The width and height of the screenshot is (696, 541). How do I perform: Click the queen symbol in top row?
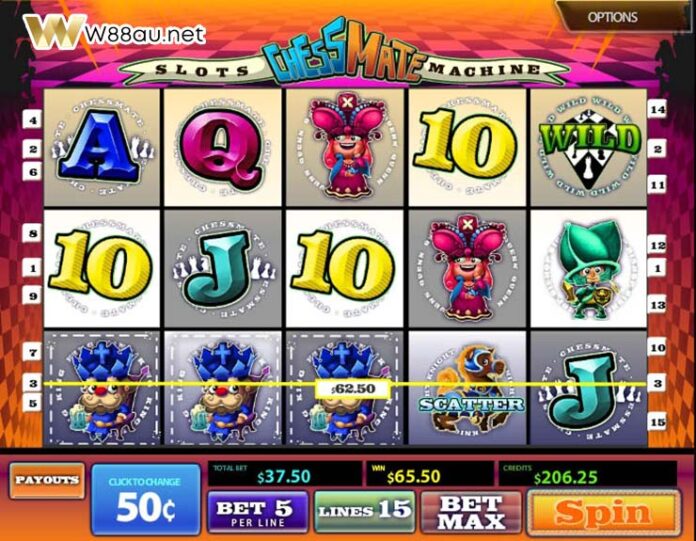coord(345,147)
